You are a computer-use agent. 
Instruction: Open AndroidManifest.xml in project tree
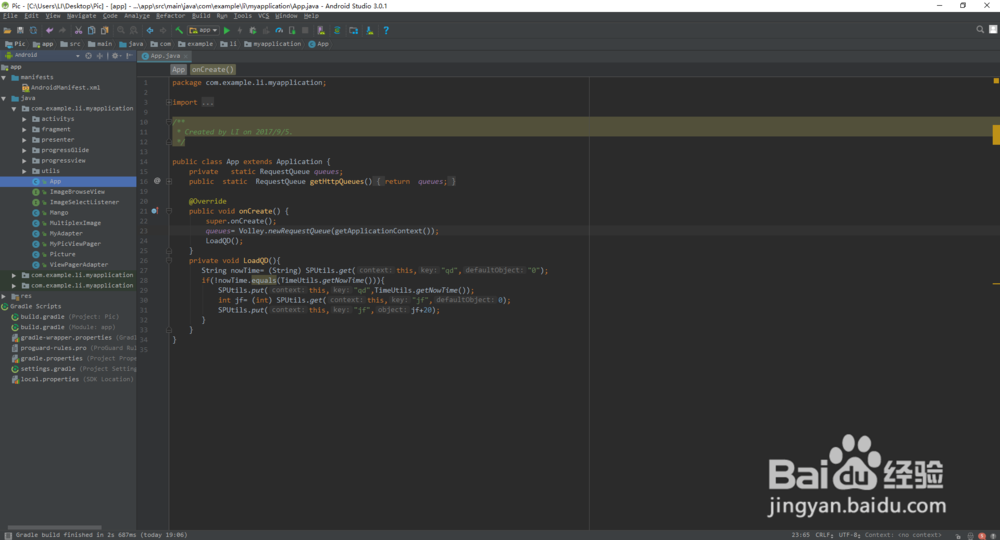pyautogui.click(x=61, y=88)
